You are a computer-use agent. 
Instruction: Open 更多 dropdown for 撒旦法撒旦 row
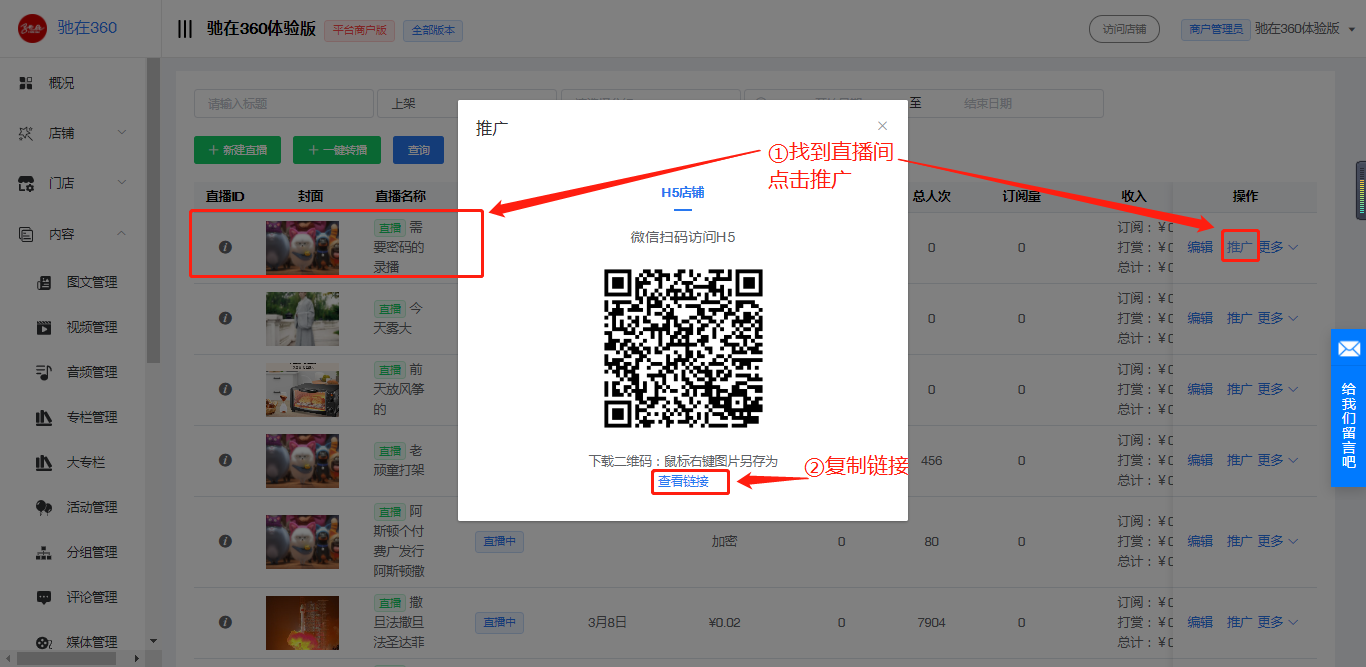click(x=1277, y=622)
